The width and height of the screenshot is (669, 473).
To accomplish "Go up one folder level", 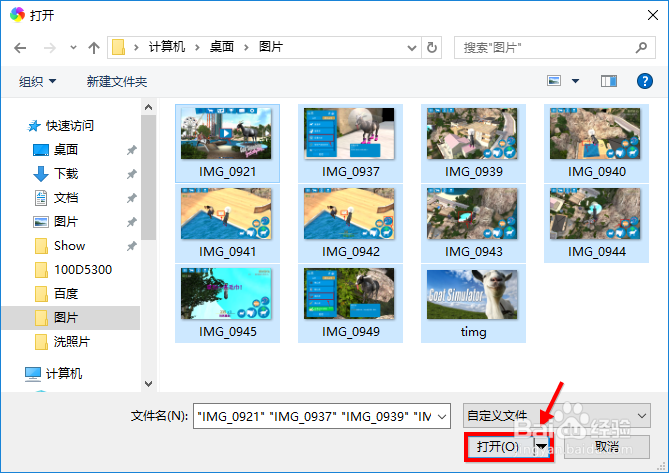I will tap(93, 47).
